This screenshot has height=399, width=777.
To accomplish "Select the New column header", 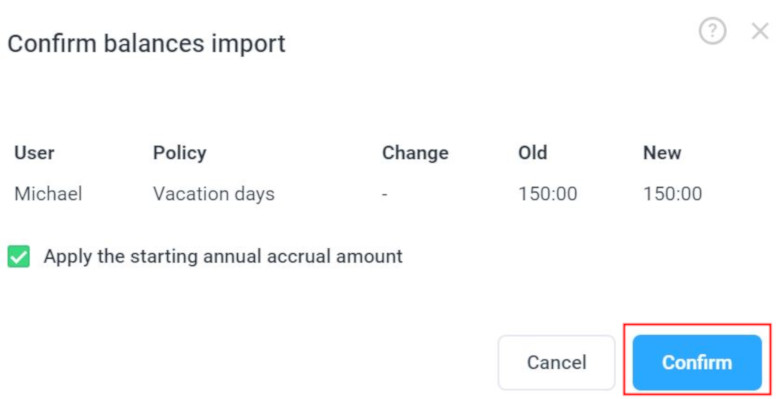I will click(662, 153).
